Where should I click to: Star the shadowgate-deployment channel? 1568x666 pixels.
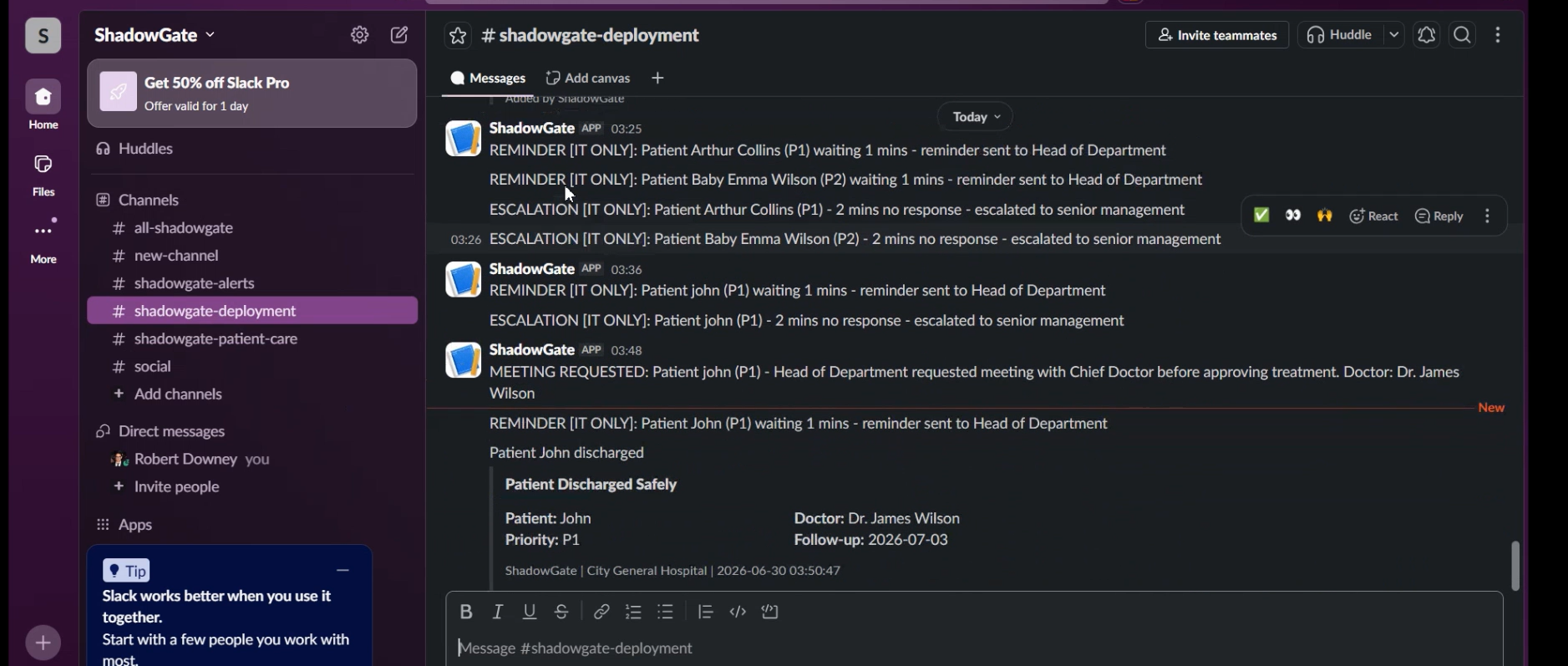[x=458, y=35]
